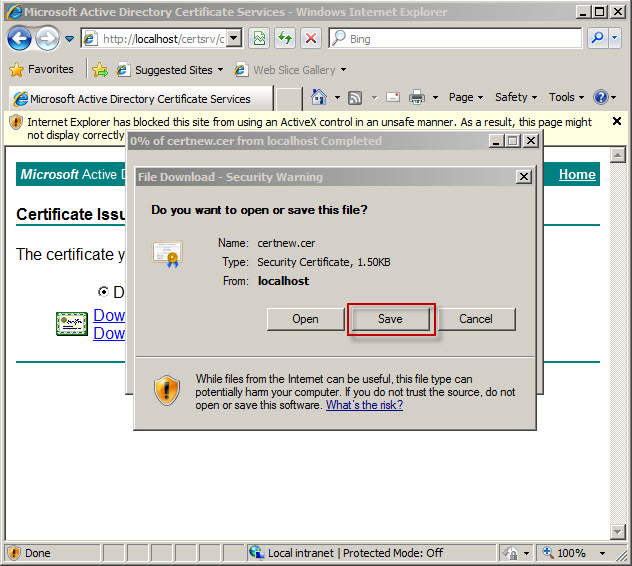The width and height of the screenshot is (632, 566).
Task: Click the information bar shield icon
Action: point(16,122)
